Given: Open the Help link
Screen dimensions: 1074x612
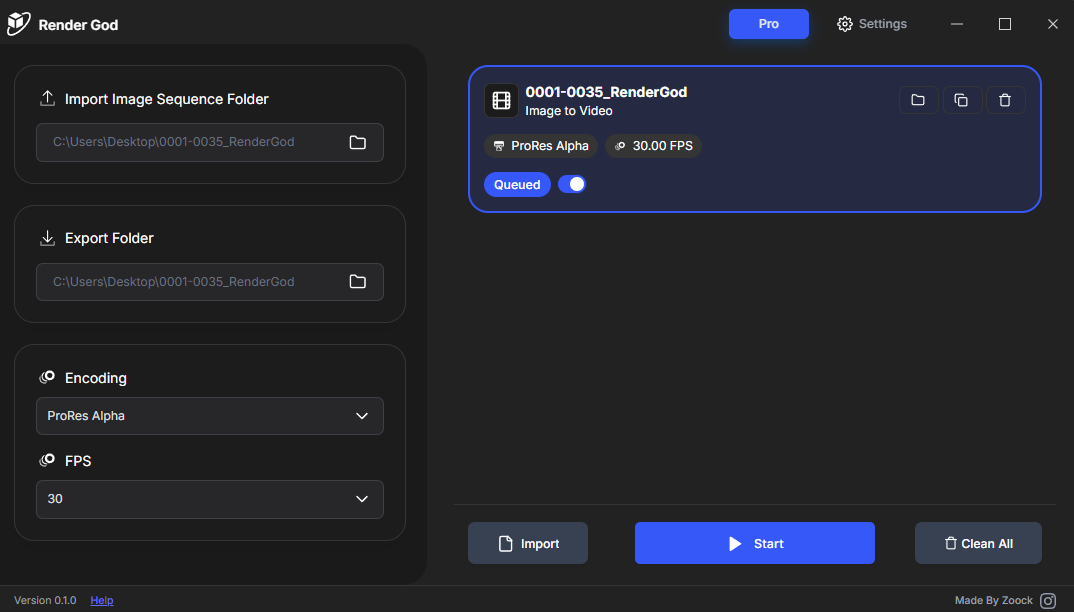Looking at the screenshot, I should [101, 600].
